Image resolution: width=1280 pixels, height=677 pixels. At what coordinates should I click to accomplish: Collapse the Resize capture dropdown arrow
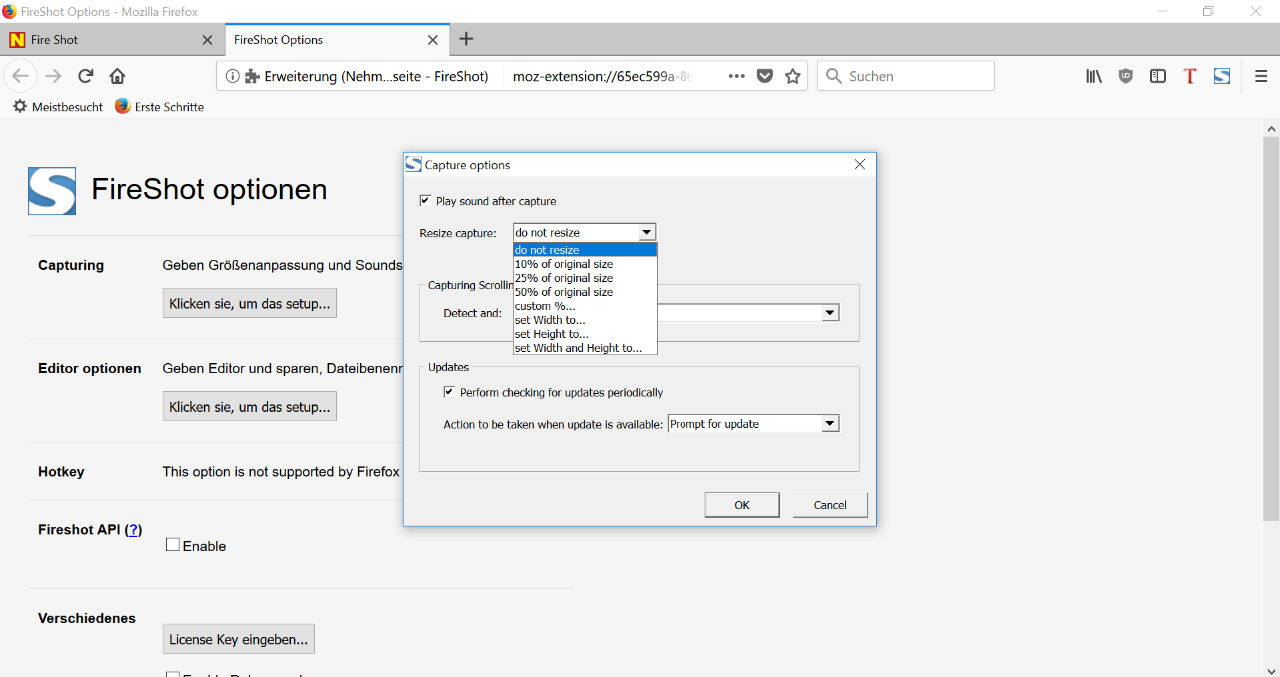[x=647, y=232]
